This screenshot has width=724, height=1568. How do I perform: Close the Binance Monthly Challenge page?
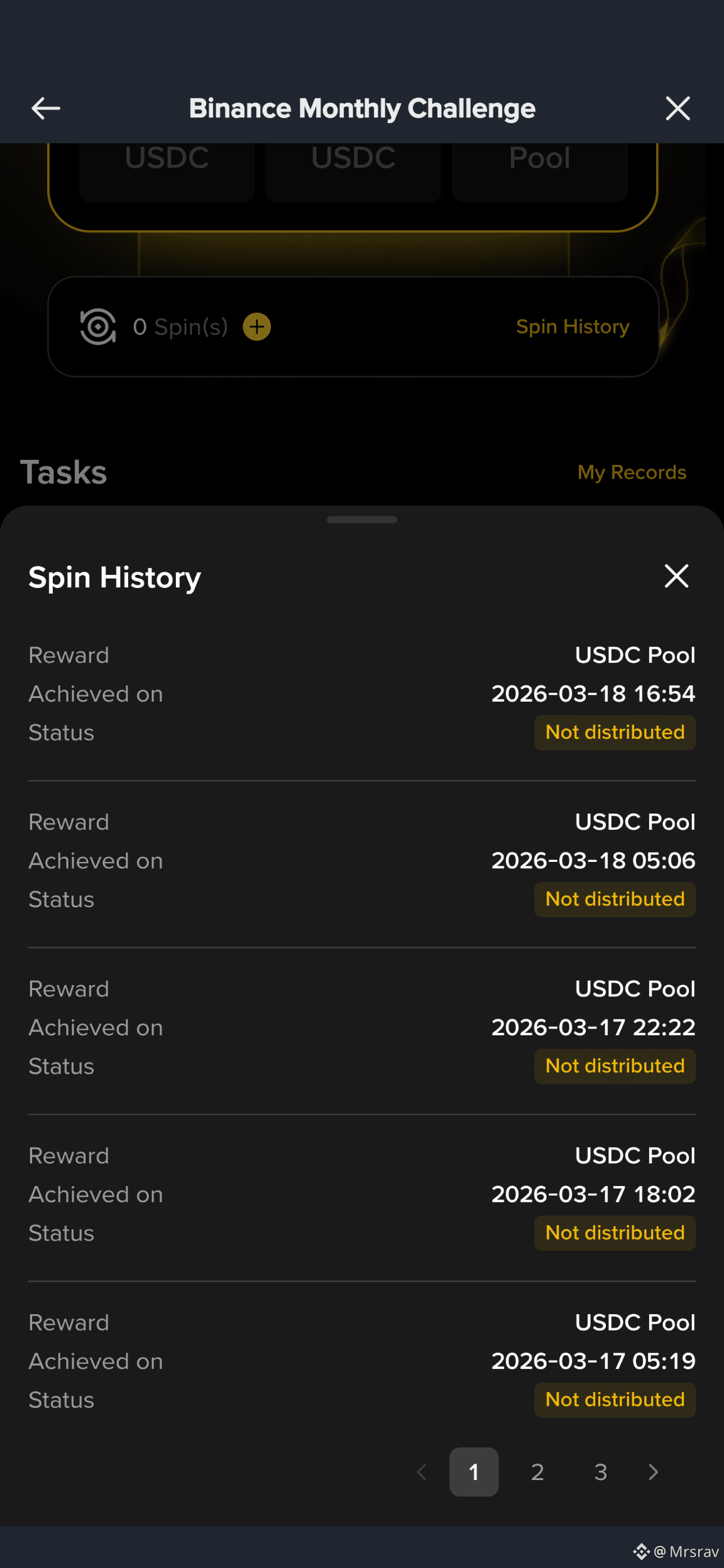677,108
